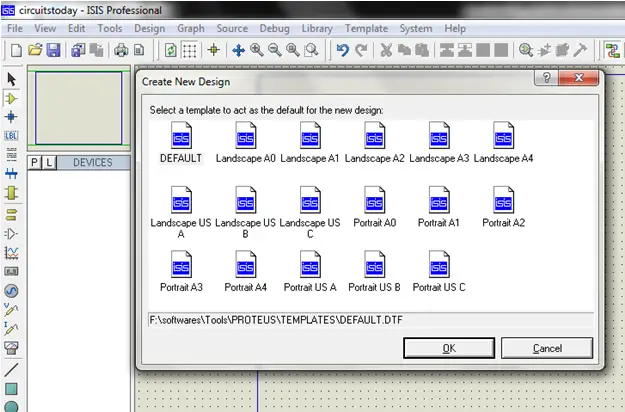Click the Zoom Out magnifier icon
The height and width of the screenshot is (412, 625).
coord(275,50)
